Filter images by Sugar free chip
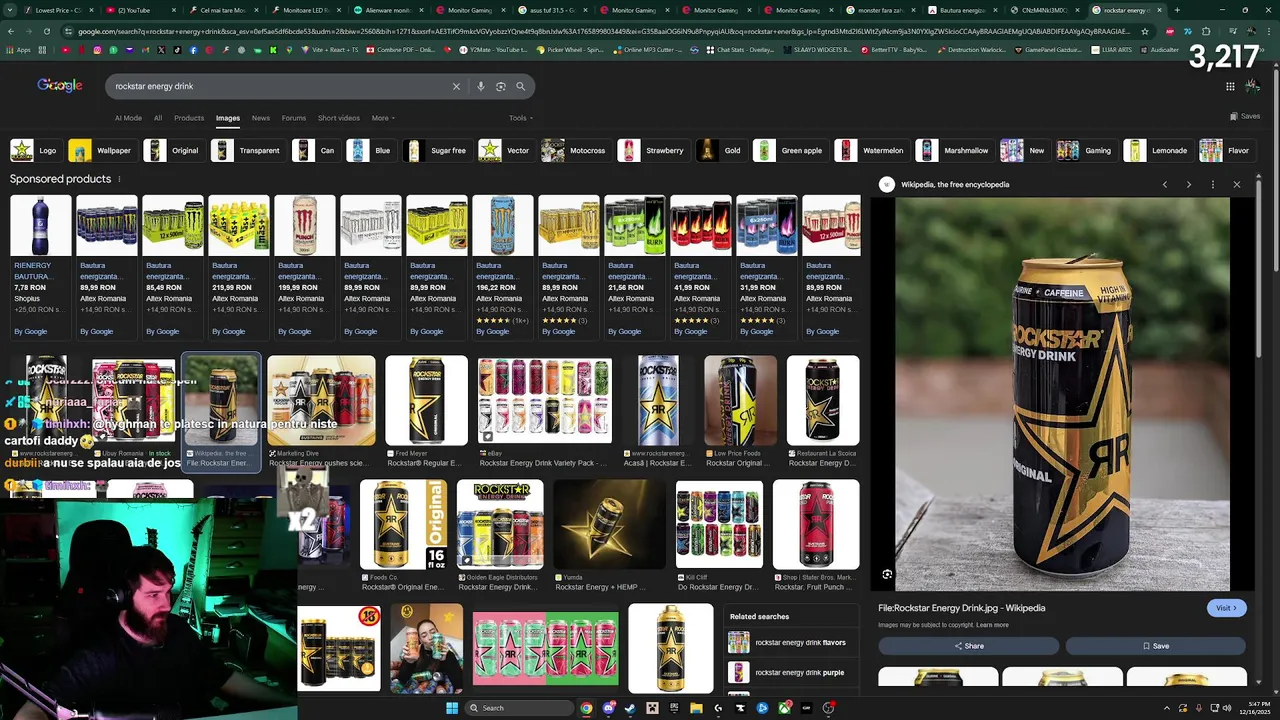Image resolution: width=1280 pixels, height=720 pixels. click(436, 151)
